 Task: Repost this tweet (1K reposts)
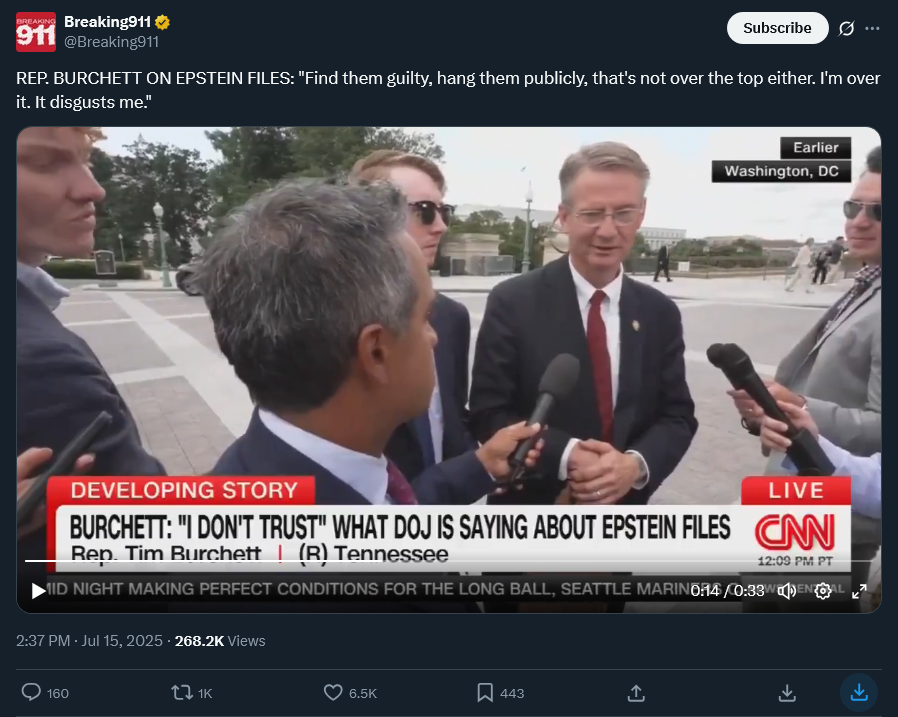(192, 693)
